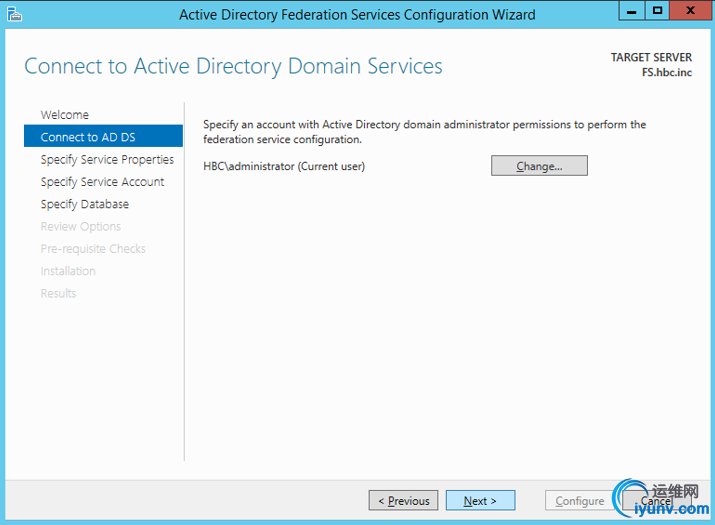Go back with the Previous button
715x525 pixels.
tap(403, 500)
